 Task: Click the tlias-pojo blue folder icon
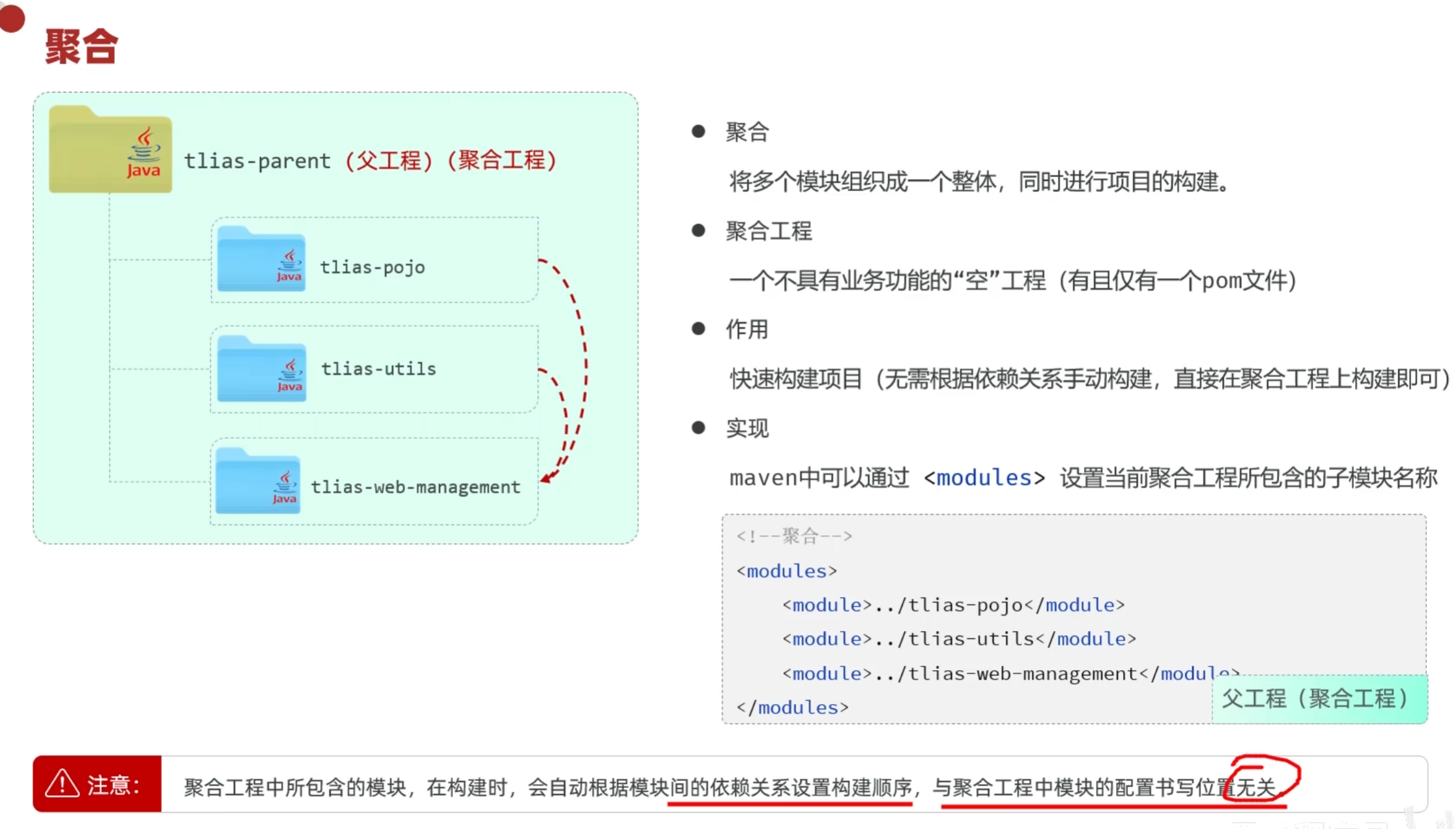(261, 260)
